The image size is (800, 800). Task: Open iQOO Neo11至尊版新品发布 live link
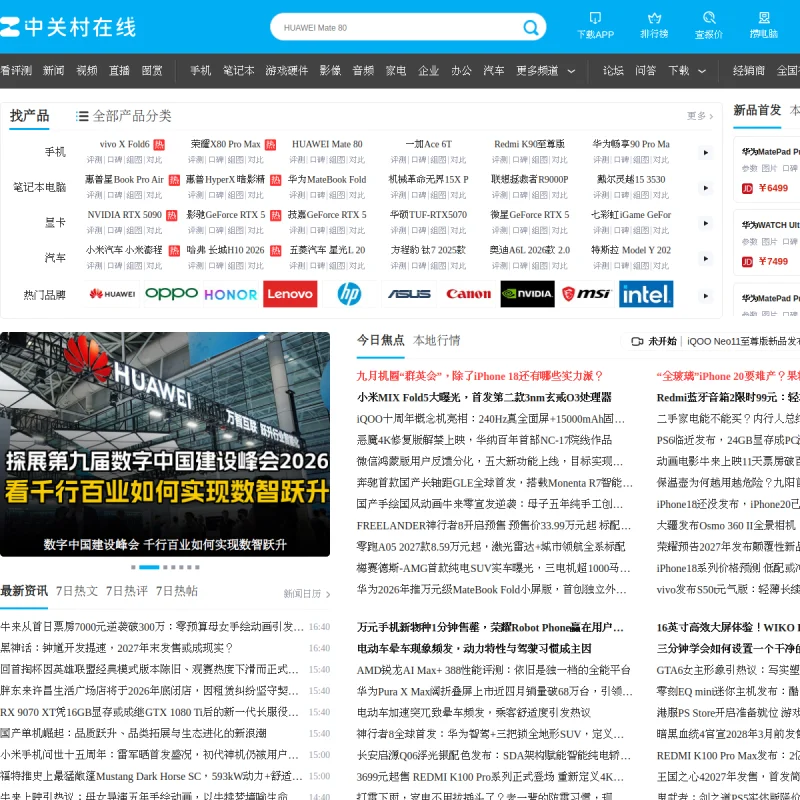[743, 341]
